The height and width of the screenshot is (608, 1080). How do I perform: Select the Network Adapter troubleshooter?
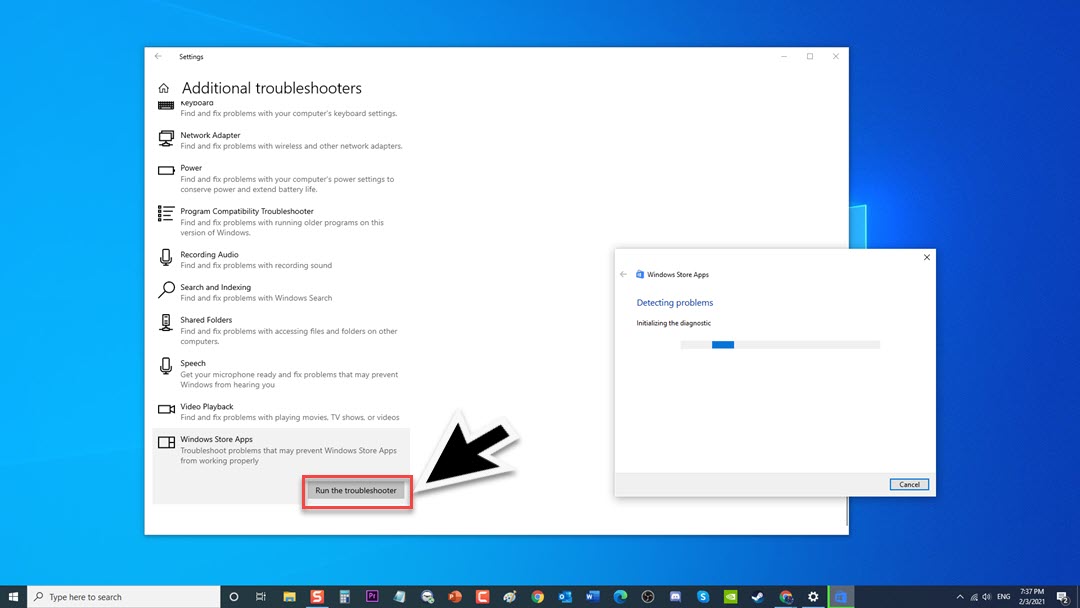(x=281, y=140)
